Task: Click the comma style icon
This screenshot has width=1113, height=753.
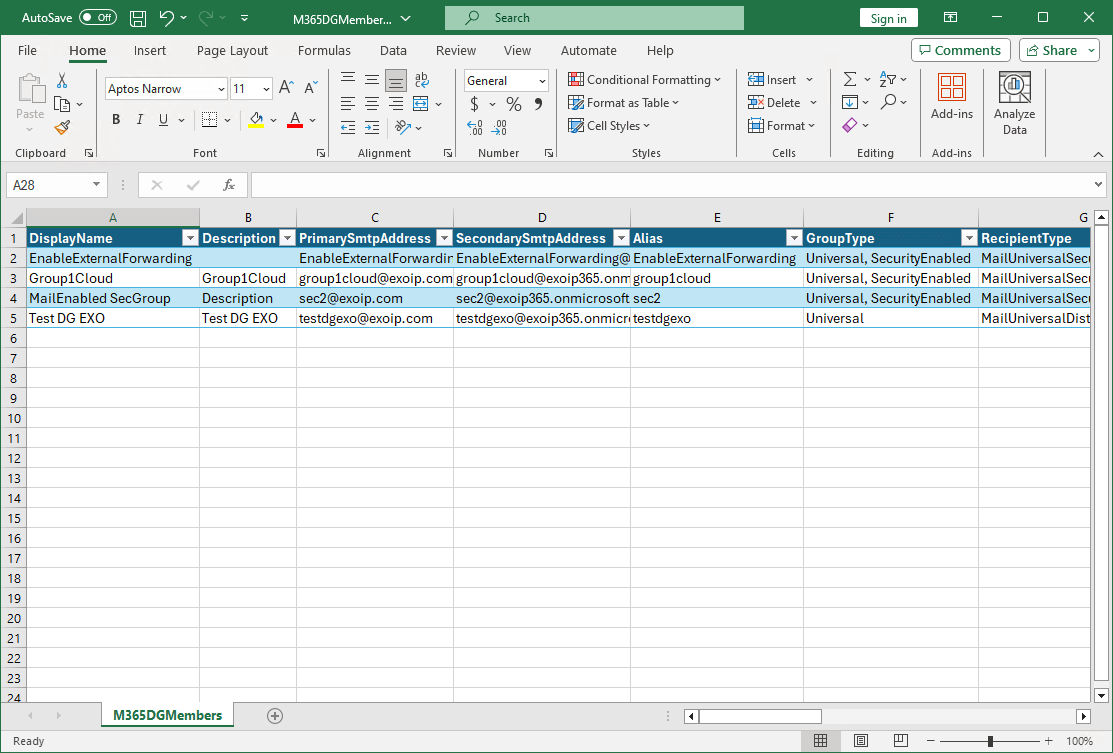Action: pyautogui.click(x=537, y=103)
